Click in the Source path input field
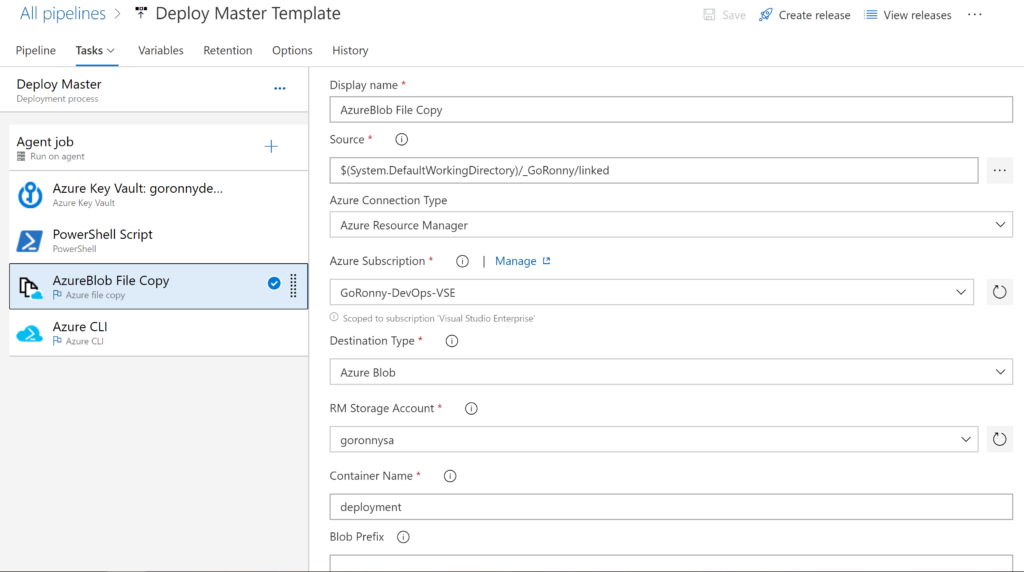The height and width of the screenshot is (572, 1024). pyautogui.click(x=654, y=170)
